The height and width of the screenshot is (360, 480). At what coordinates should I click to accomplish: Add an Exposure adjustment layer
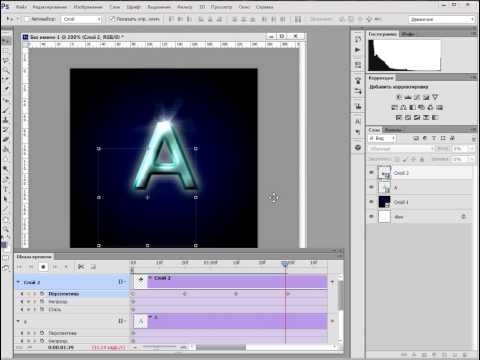pyautogui.click(x=426, y=97)
